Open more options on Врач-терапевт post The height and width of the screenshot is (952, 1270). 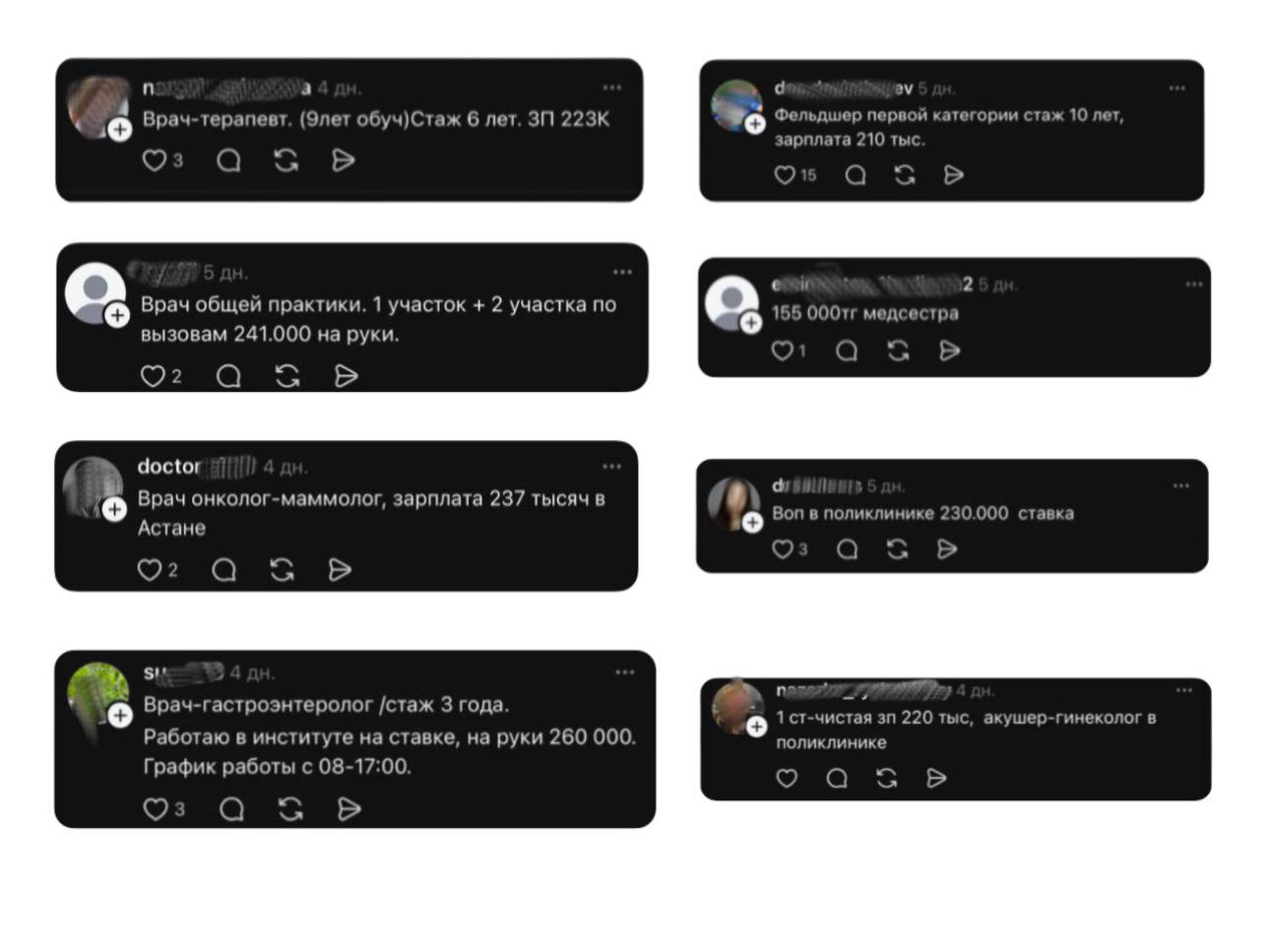[x=612, y=88]
